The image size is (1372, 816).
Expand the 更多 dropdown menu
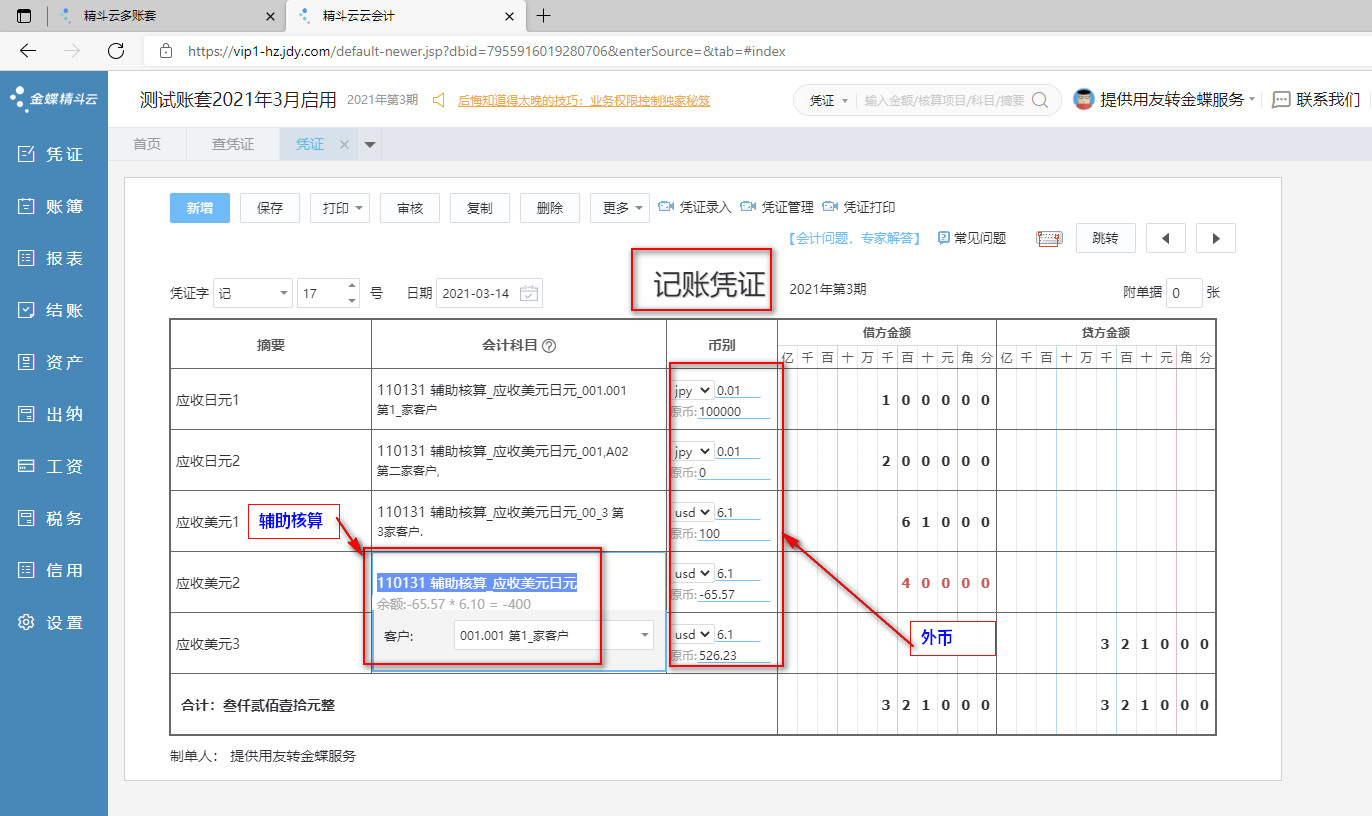[619, 208]
